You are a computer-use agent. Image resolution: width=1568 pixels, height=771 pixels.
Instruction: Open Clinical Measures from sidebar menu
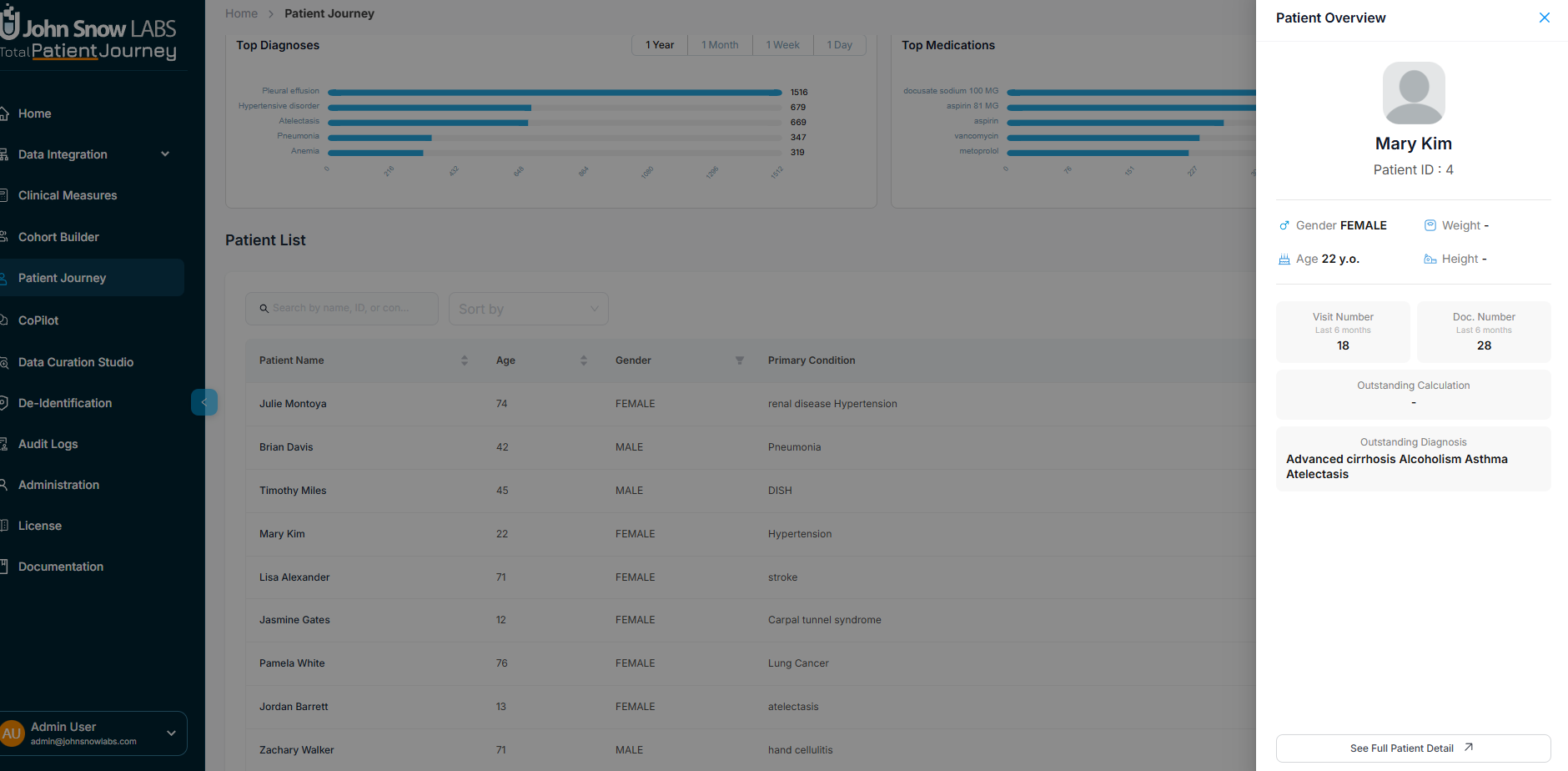coord(68,194)
